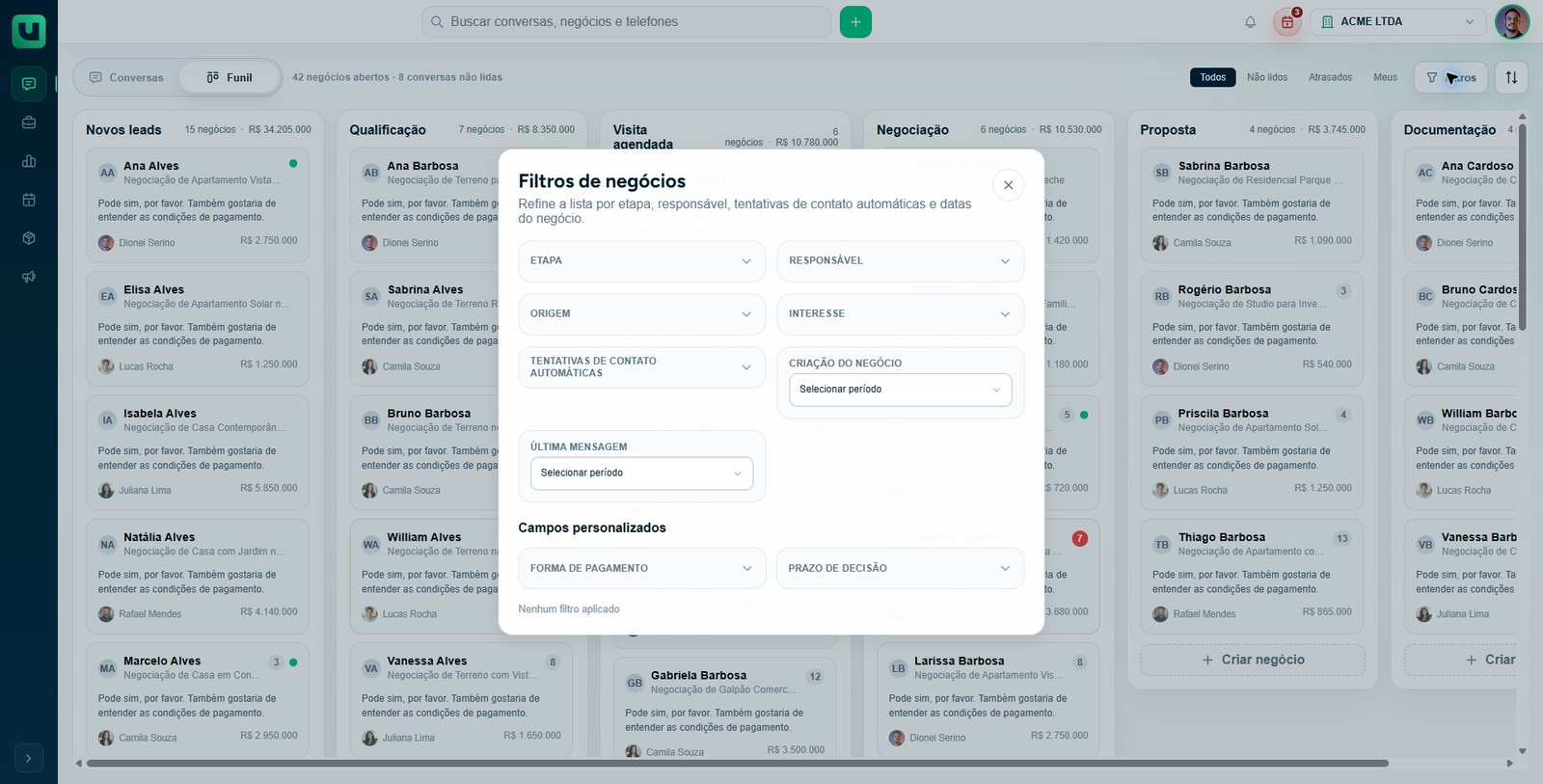Select the Todos filter

coord(1213,77)
